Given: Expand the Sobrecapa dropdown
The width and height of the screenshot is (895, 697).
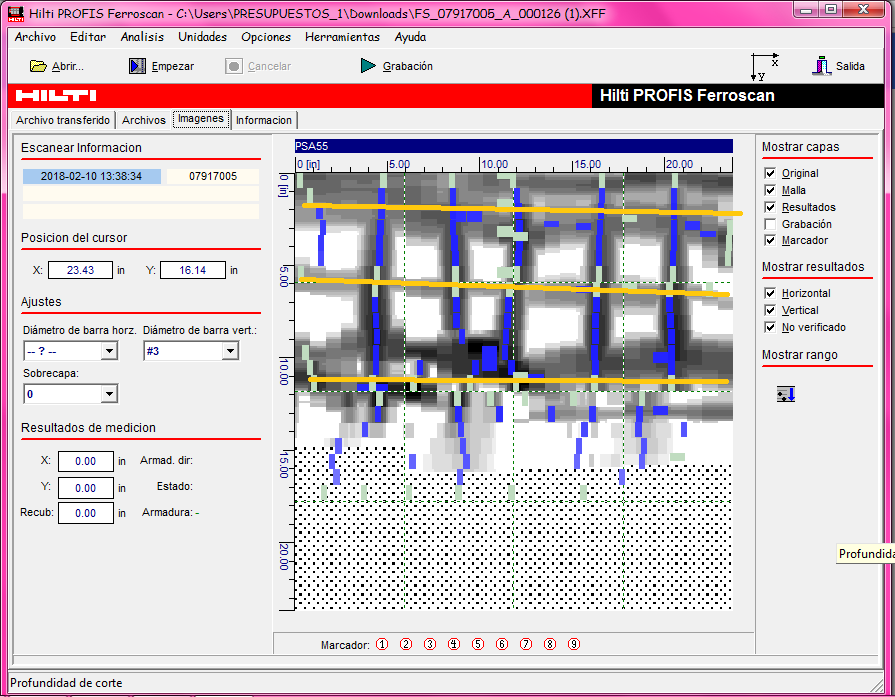Looking at the screenshot, I should (x=109, y=395).
